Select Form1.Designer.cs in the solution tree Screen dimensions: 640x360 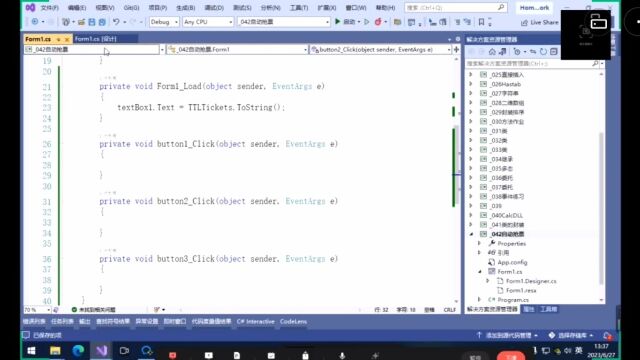[531, 281]
